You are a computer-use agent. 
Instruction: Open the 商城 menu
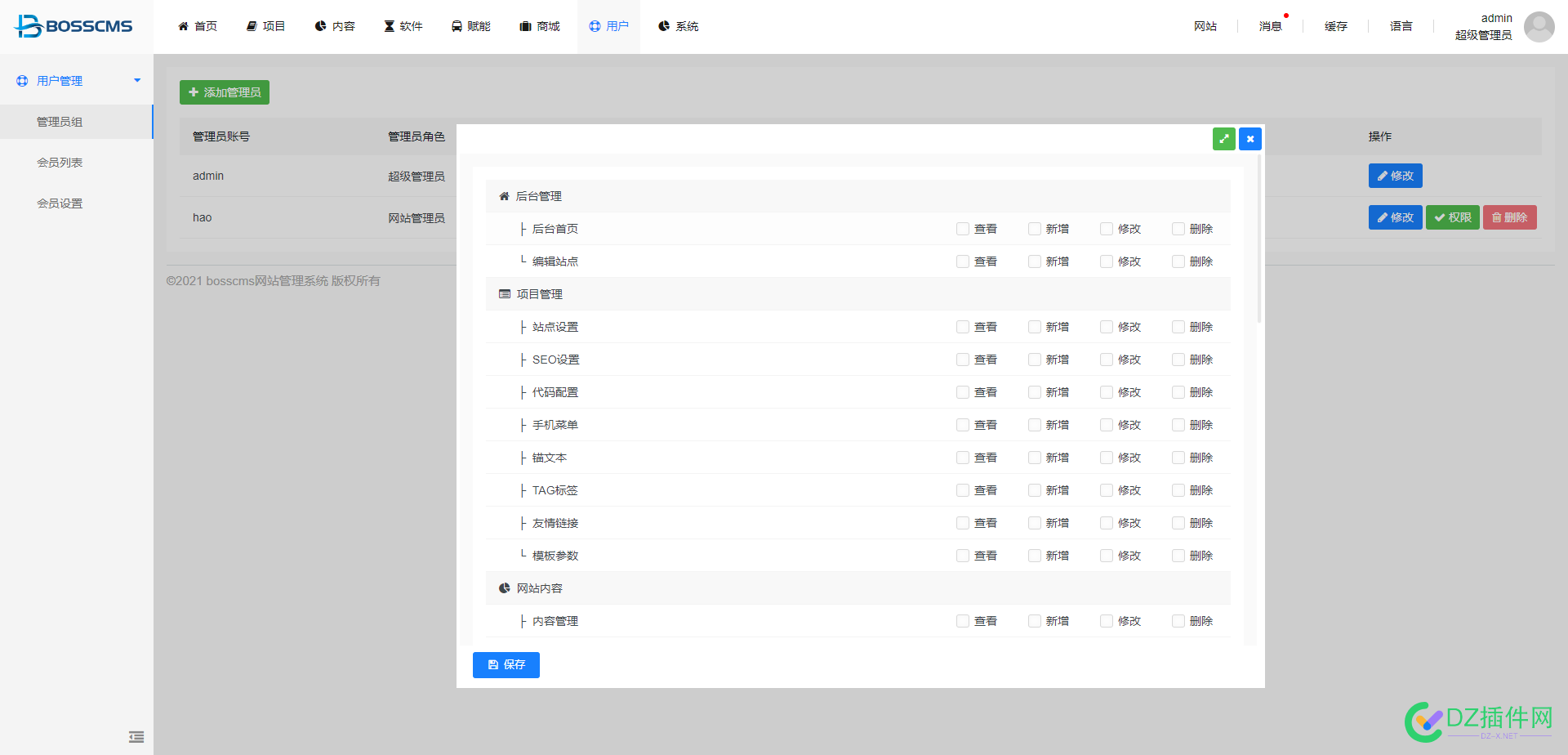[x=540, y=26]
